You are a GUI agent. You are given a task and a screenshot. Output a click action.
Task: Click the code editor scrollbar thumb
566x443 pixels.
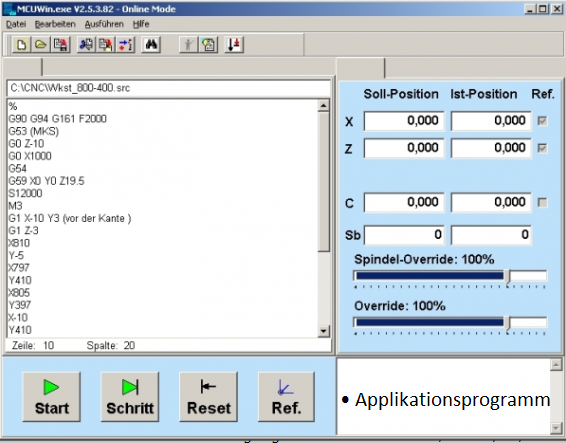[x=323, y=182]
